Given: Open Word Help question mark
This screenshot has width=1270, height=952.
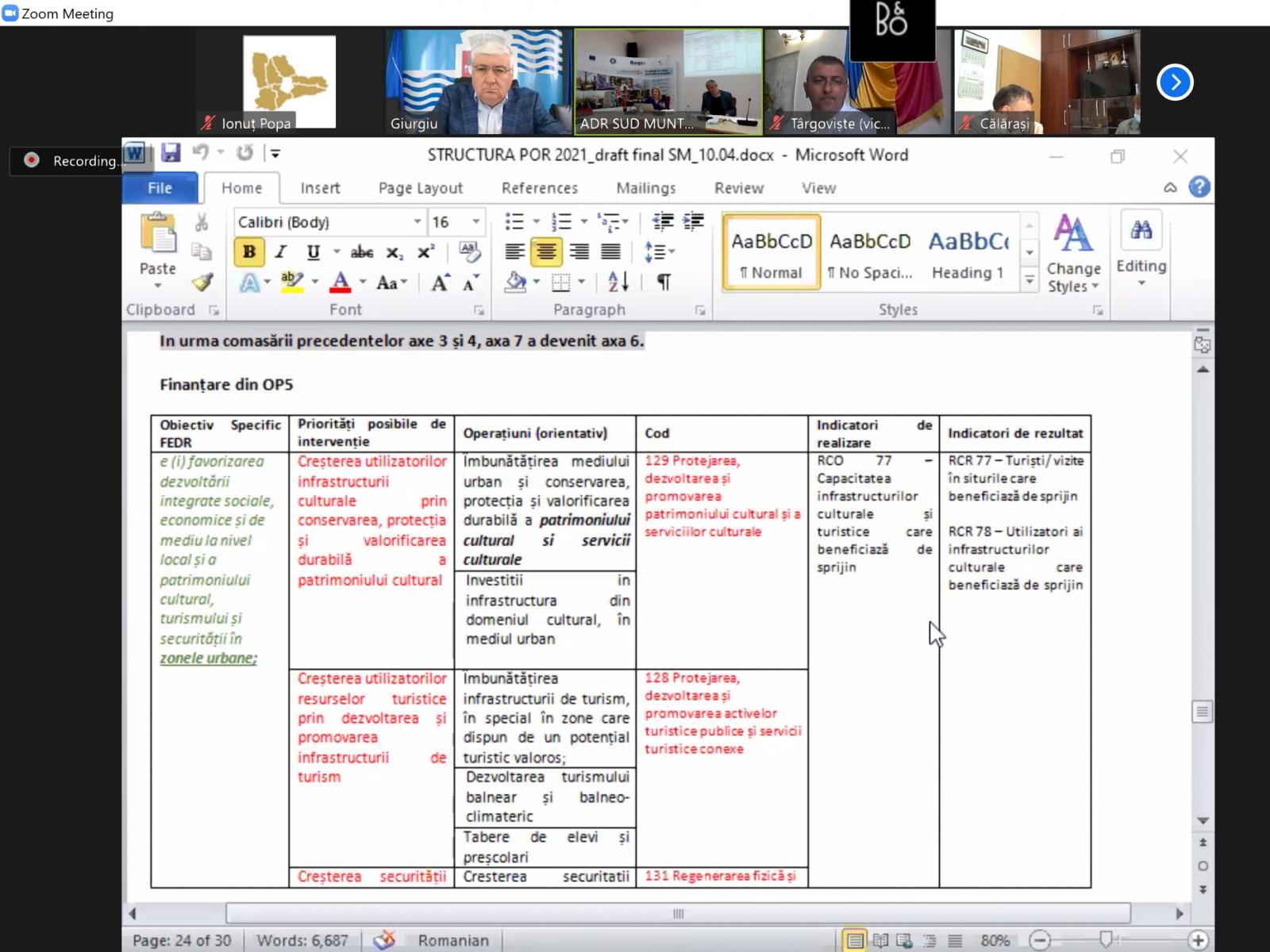Looking at the screenshot, I should (1199, 187).
